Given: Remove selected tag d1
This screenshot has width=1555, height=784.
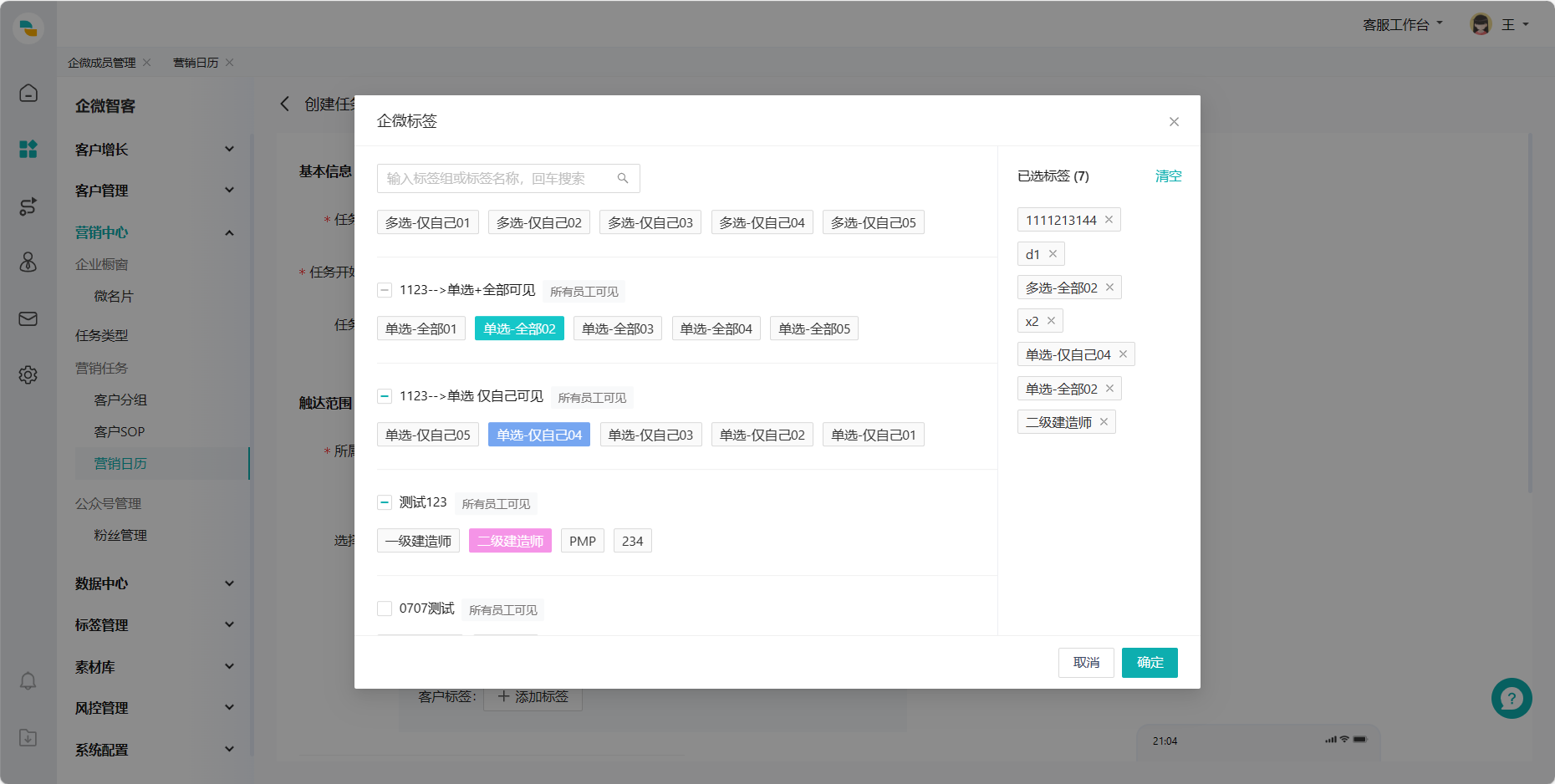Looking at the screenshot, I should [1053, 254].
